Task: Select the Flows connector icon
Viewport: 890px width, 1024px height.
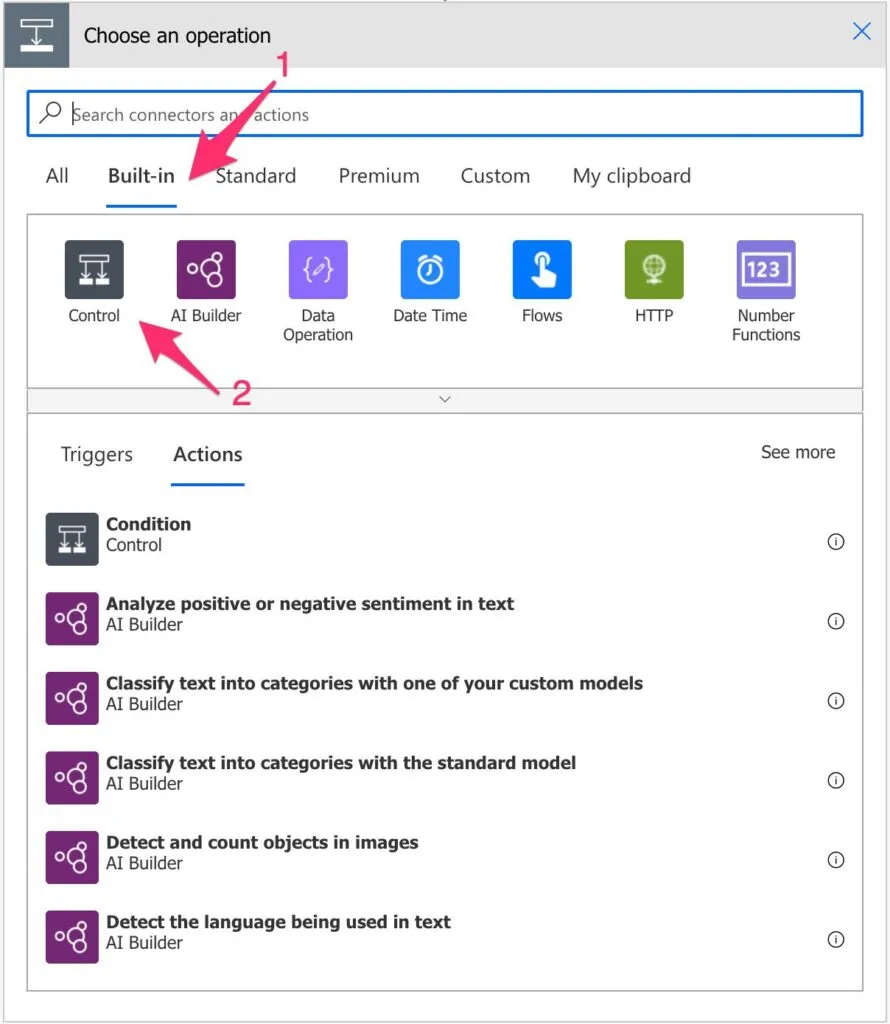Action: pyautogui.click(x=542, y=270)
